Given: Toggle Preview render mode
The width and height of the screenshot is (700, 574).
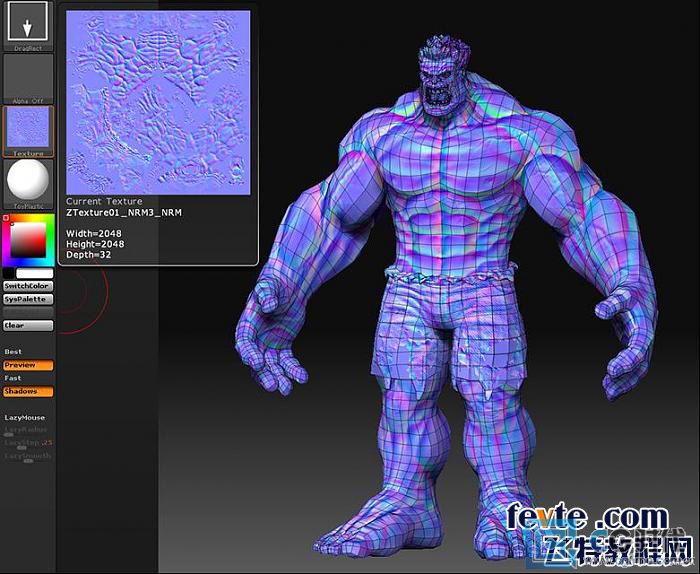Looking at the screenshot, I should coord(28,365).
